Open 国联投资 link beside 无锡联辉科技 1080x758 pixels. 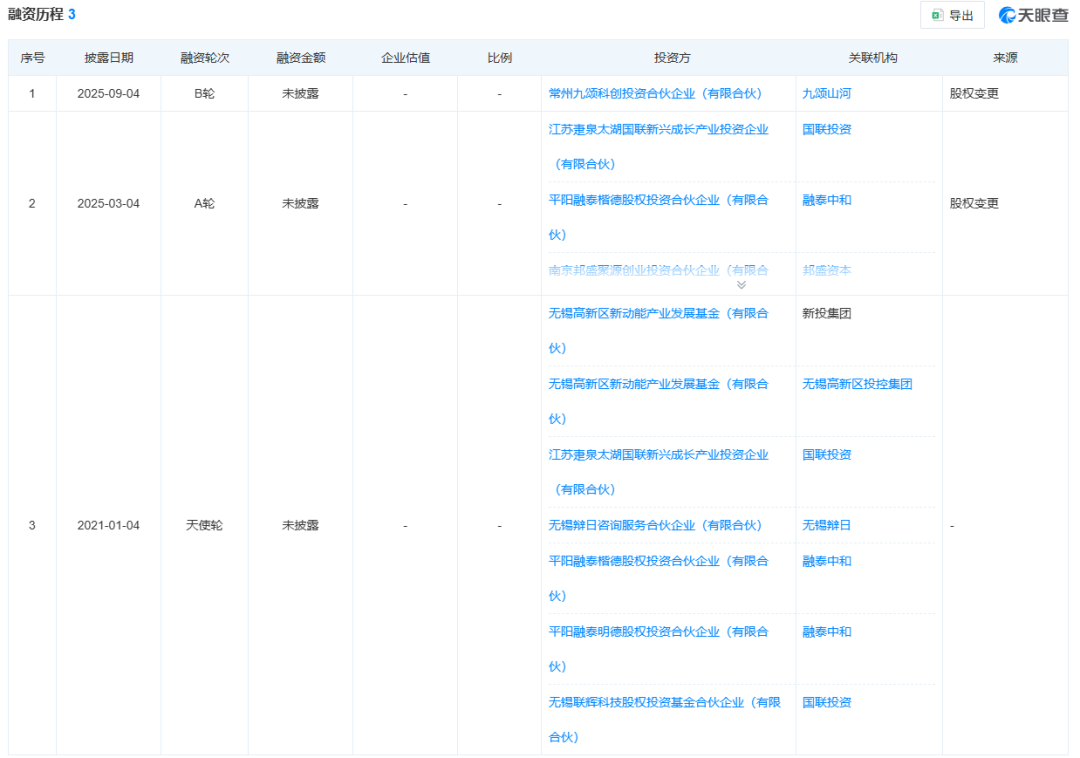pyautogui.click(x=827, y=703)
